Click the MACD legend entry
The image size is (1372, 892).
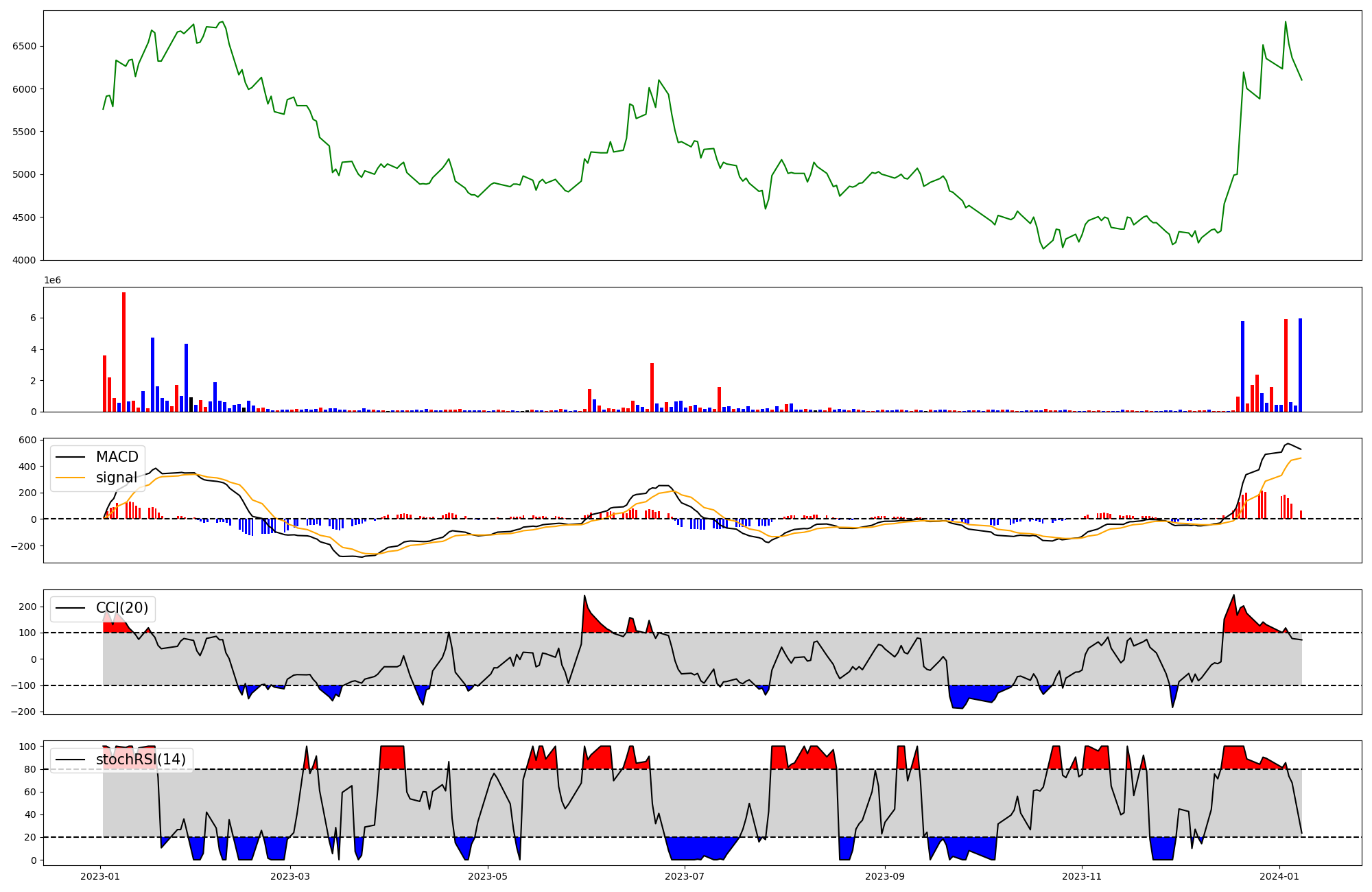point(117,457)
